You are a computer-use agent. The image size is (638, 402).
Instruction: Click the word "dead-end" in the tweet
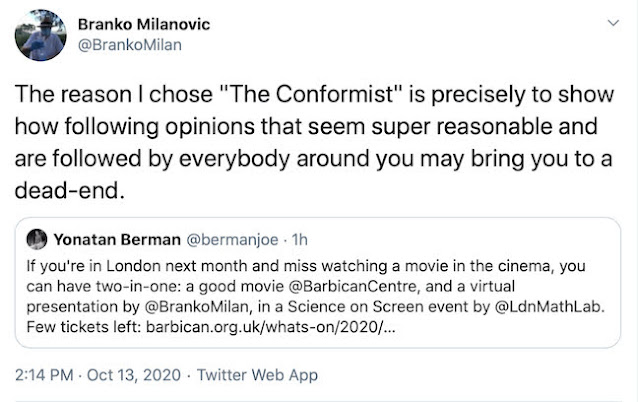59,190
